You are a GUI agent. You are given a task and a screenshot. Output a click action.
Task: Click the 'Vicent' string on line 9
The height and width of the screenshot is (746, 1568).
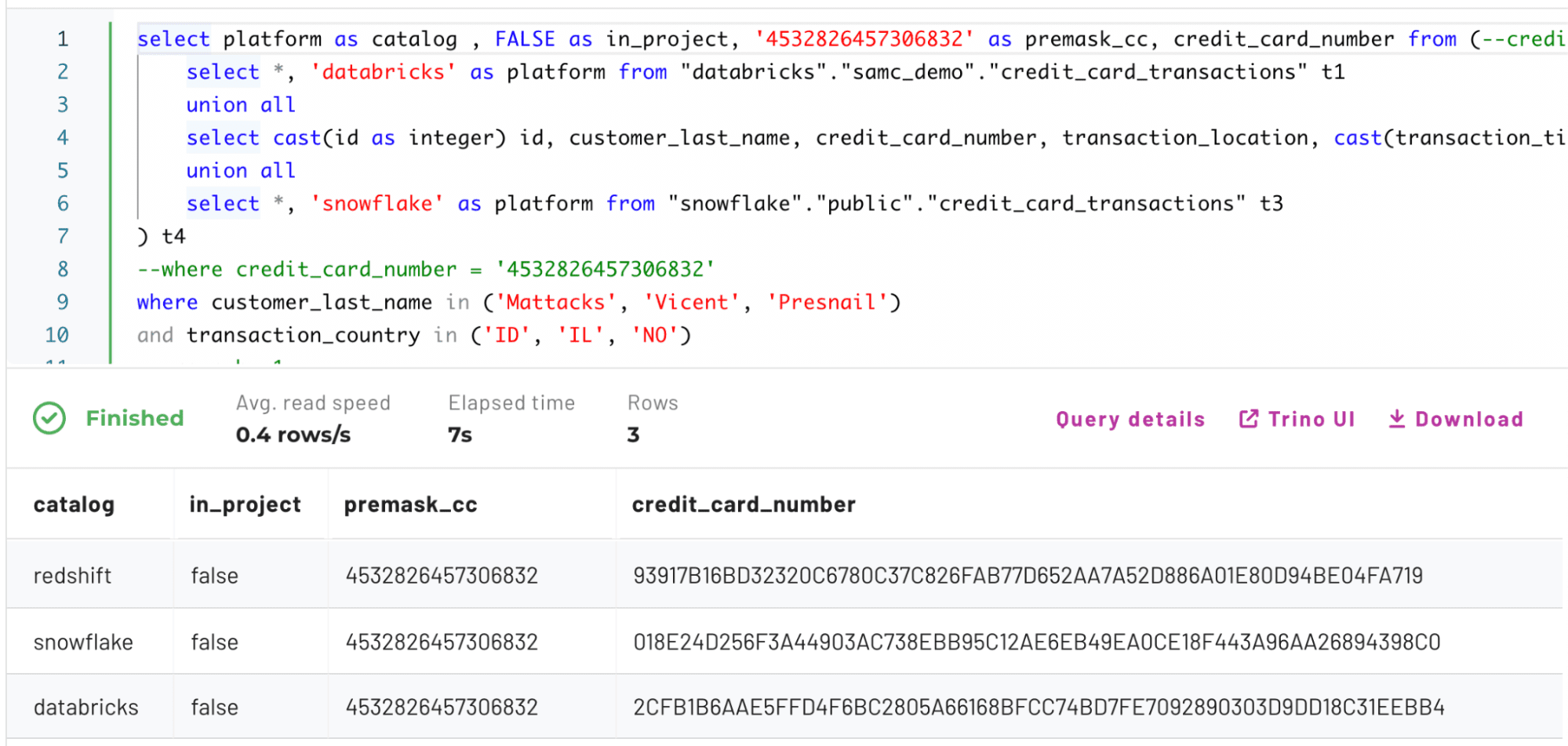(x=692, y=302)
